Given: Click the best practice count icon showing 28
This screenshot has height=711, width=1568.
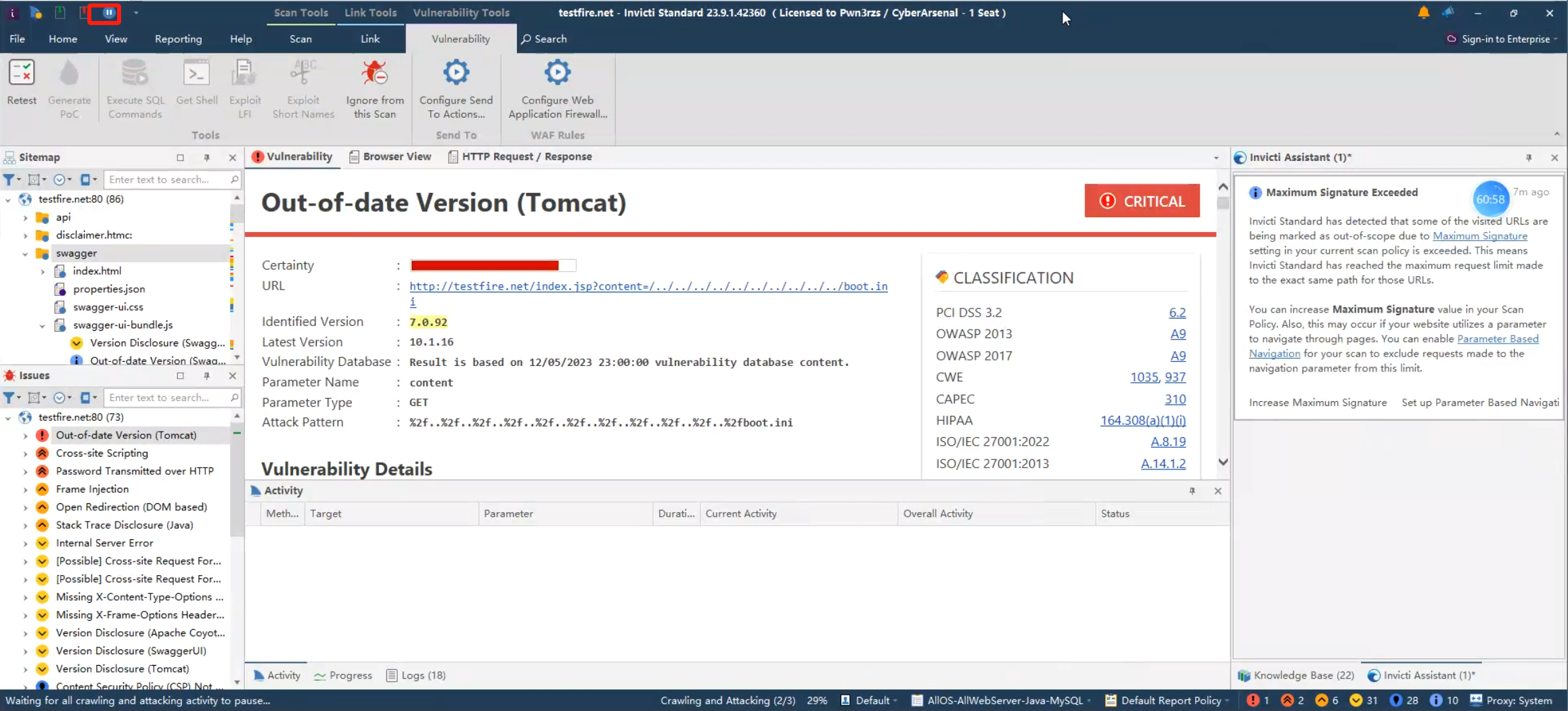Looking at the screenshot, I should (x=1396, y=700).
